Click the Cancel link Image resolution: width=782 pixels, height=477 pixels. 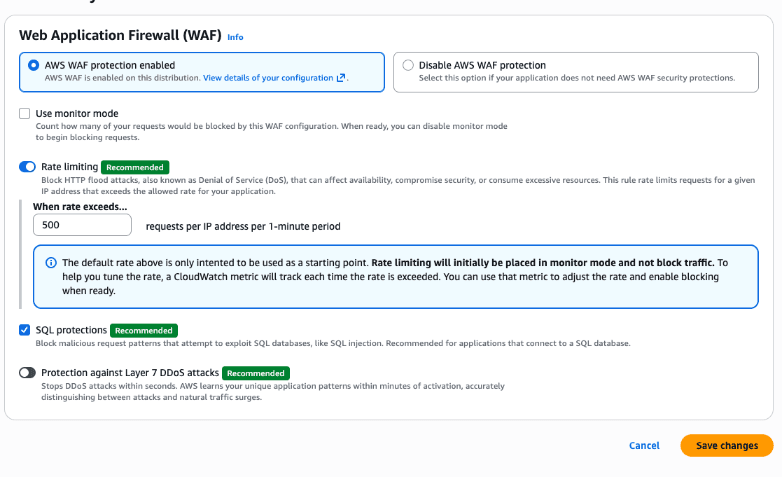pos(644,446)
